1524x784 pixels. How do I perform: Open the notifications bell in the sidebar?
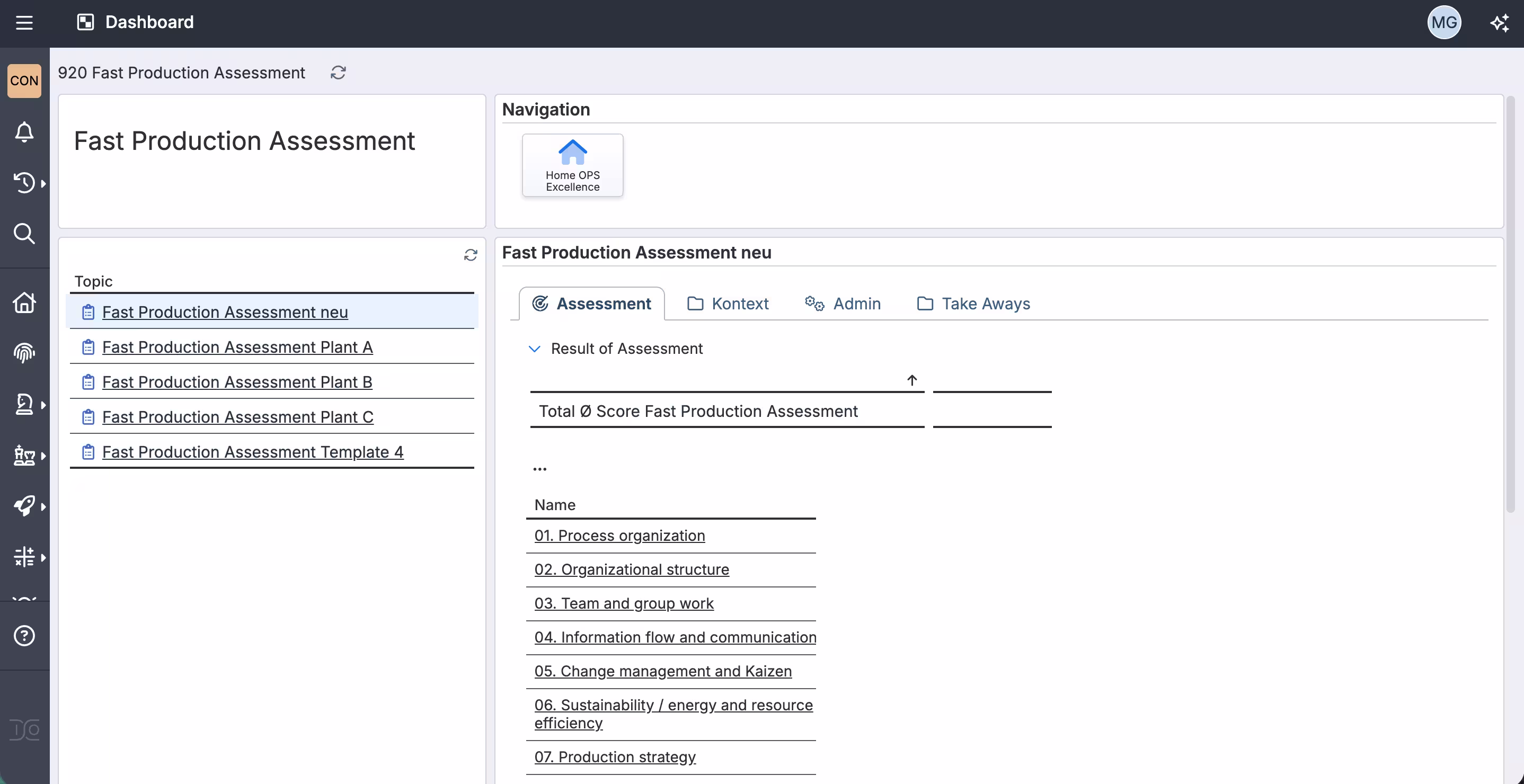coord(24,132)
